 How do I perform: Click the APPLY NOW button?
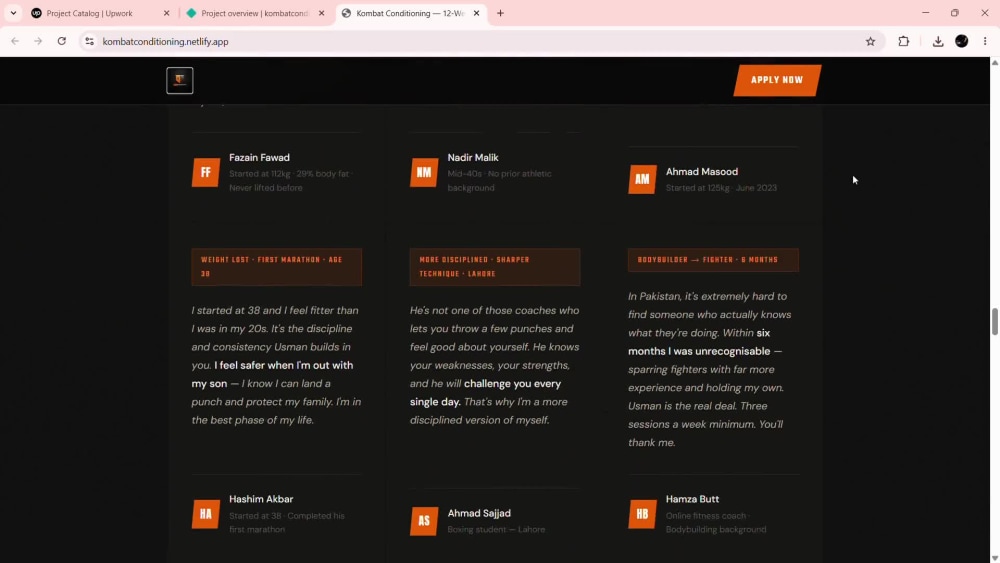click(777, 80)
